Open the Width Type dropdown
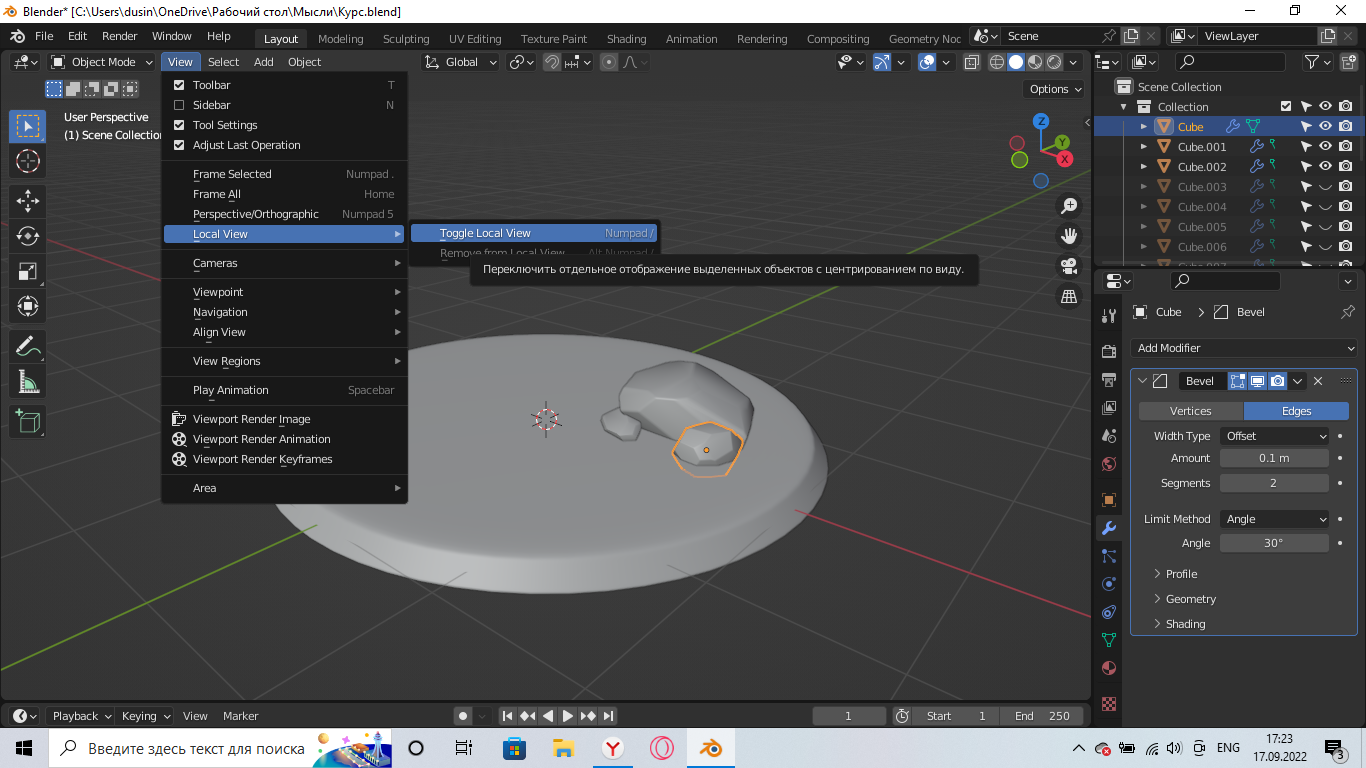 click(x=1275, y=436)
